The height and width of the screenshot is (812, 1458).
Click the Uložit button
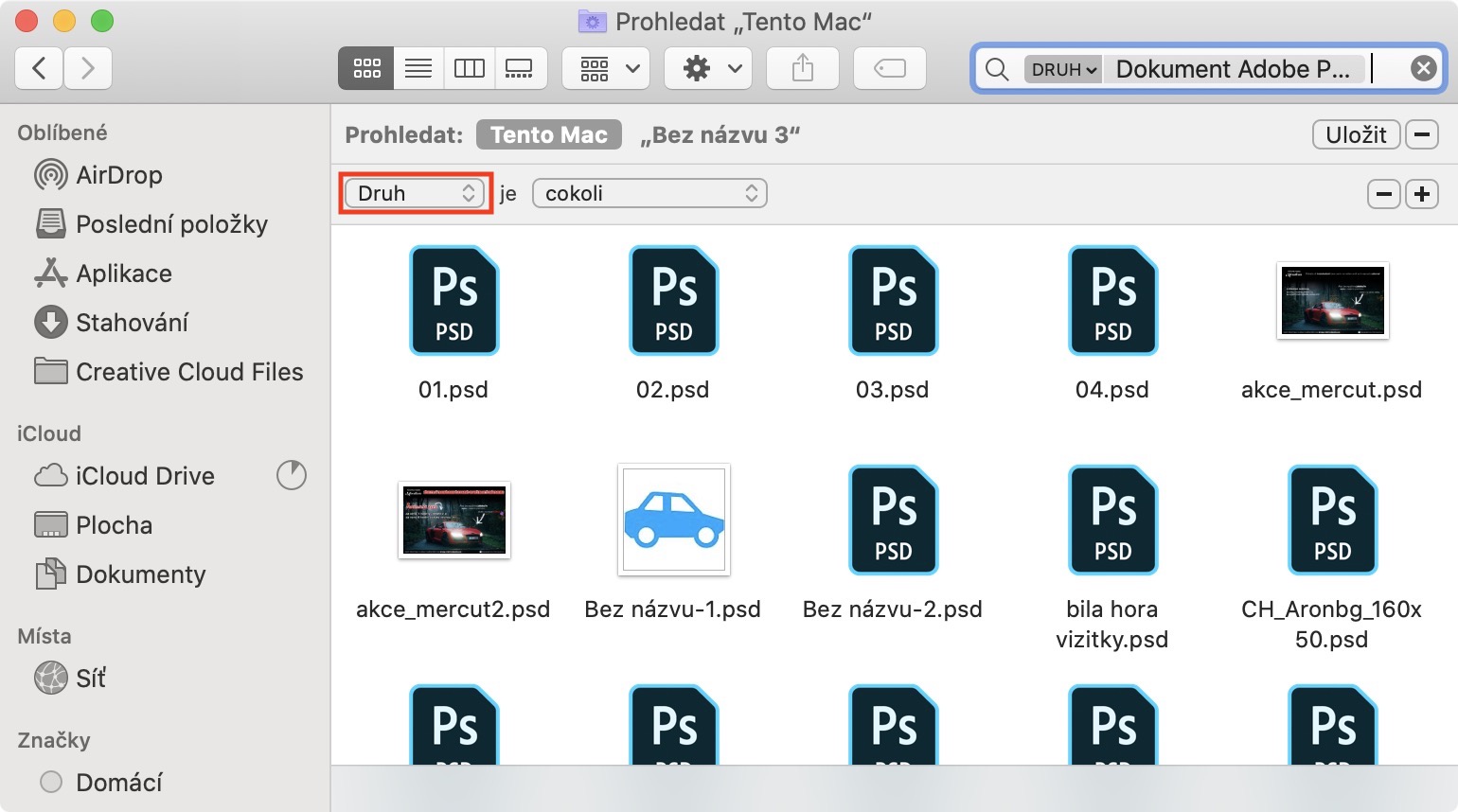coord(1355,134)
